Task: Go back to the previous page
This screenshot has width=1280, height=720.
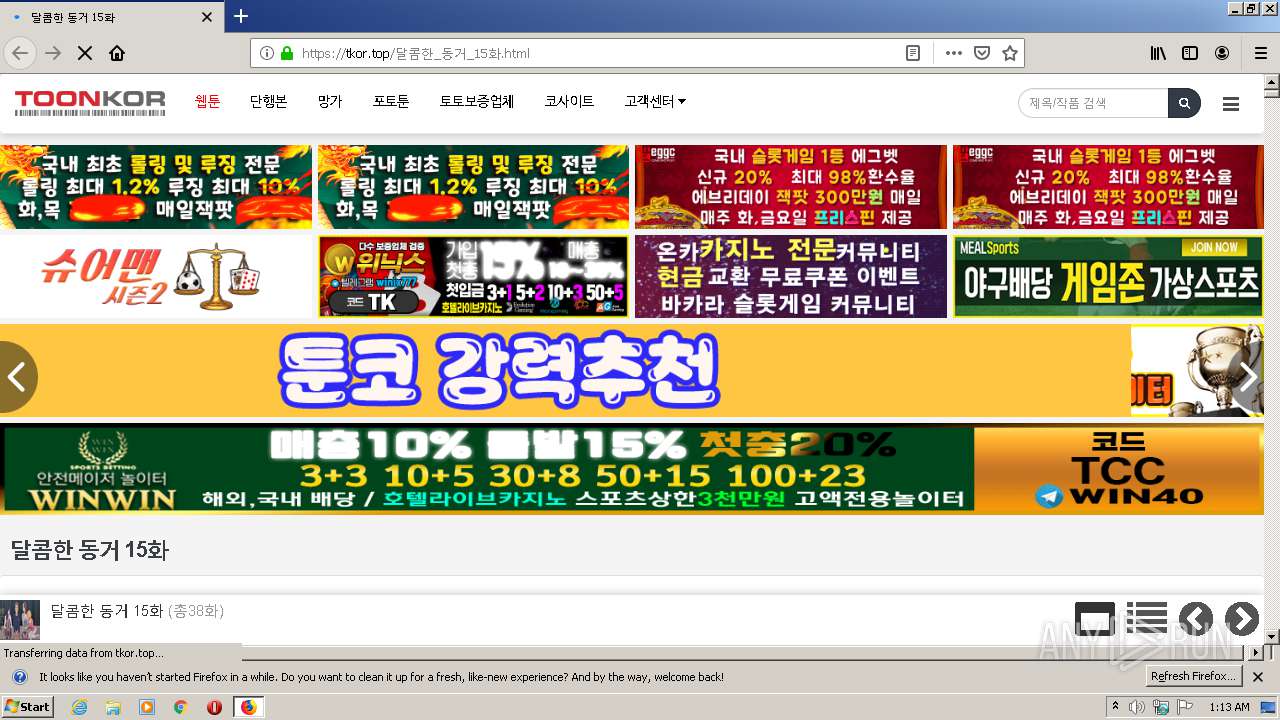Action: tap(20, 53)
